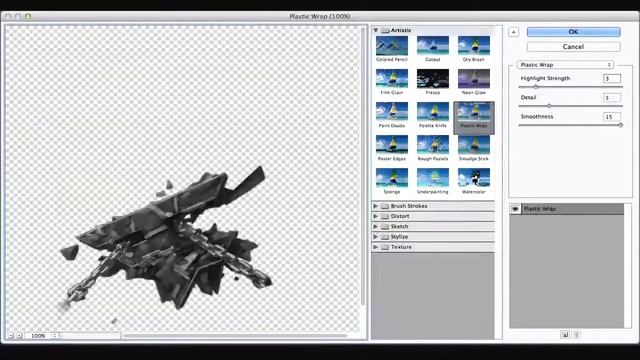Select the Neon Glow filter thumbnail
640x360 pixels.
pyautogui.click(x=474, y=79)
